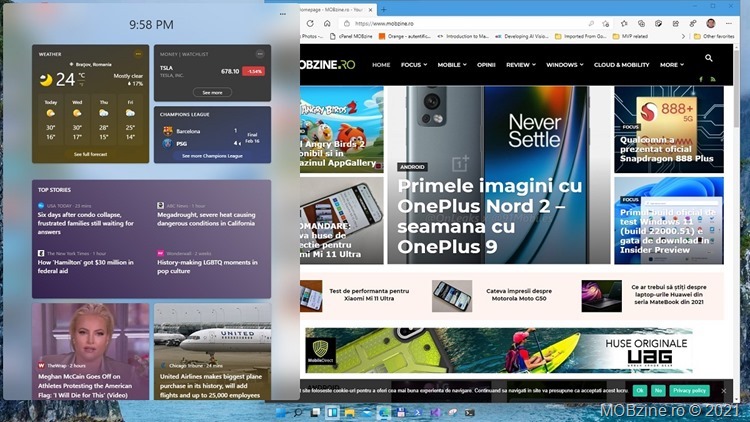Open the Other favorites folder
The width and height of the screenshot is (750, 422).
click(x=714, y=36)
